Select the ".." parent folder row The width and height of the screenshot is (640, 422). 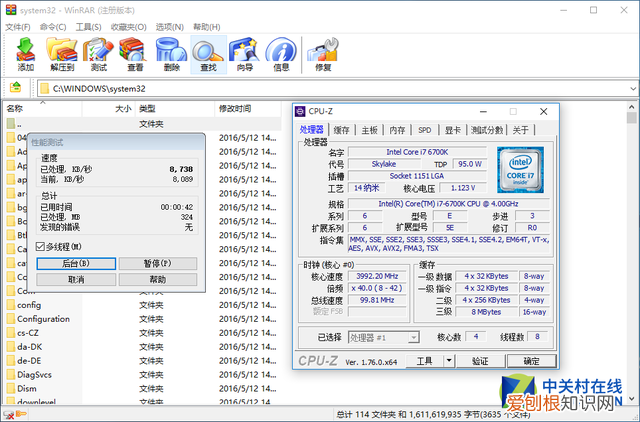click(x=142, y=124)
